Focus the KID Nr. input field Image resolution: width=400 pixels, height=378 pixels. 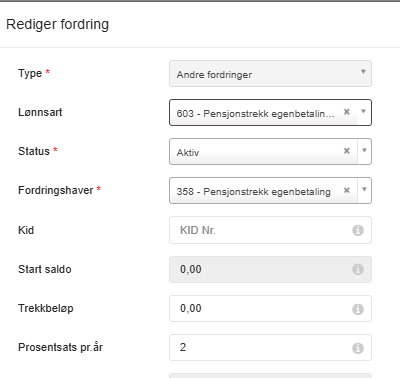(270, 230)
